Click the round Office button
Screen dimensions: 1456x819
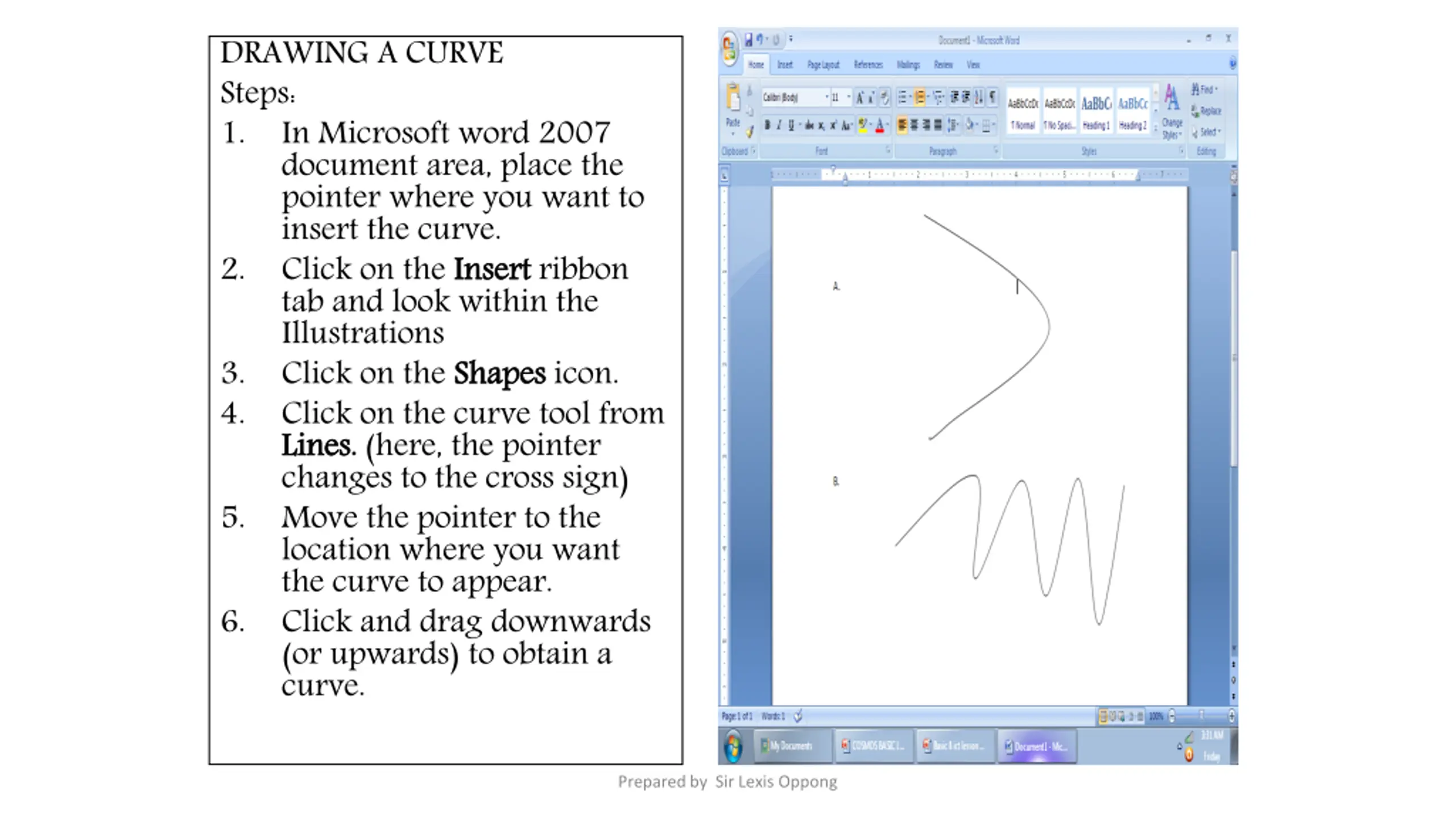click(x=730, y=48)
